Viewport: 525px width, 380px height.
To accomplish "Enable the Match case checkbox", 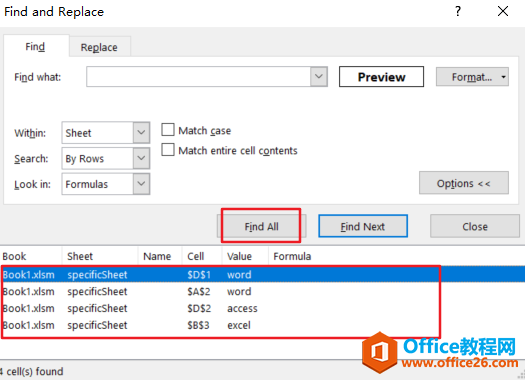I will (x=168, y=130).
